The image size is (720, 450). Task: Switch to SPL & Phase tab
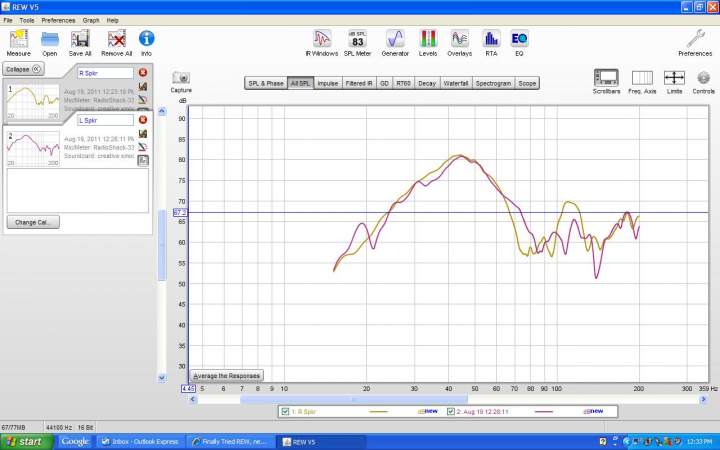pyautogui.click(x=266, y=84)
